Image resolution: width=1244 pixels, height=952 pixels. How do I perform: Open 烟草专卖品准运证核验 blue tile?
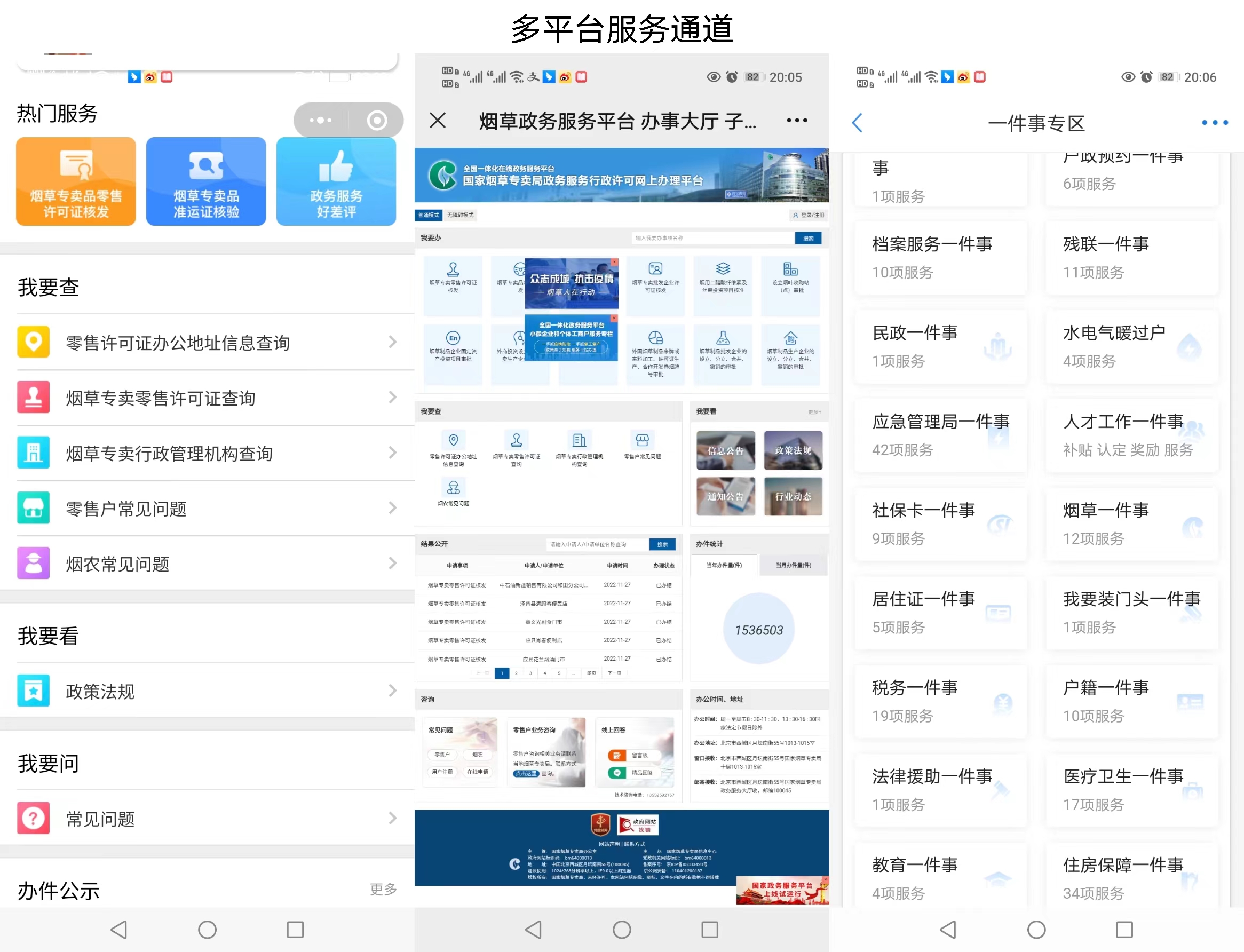205,181
